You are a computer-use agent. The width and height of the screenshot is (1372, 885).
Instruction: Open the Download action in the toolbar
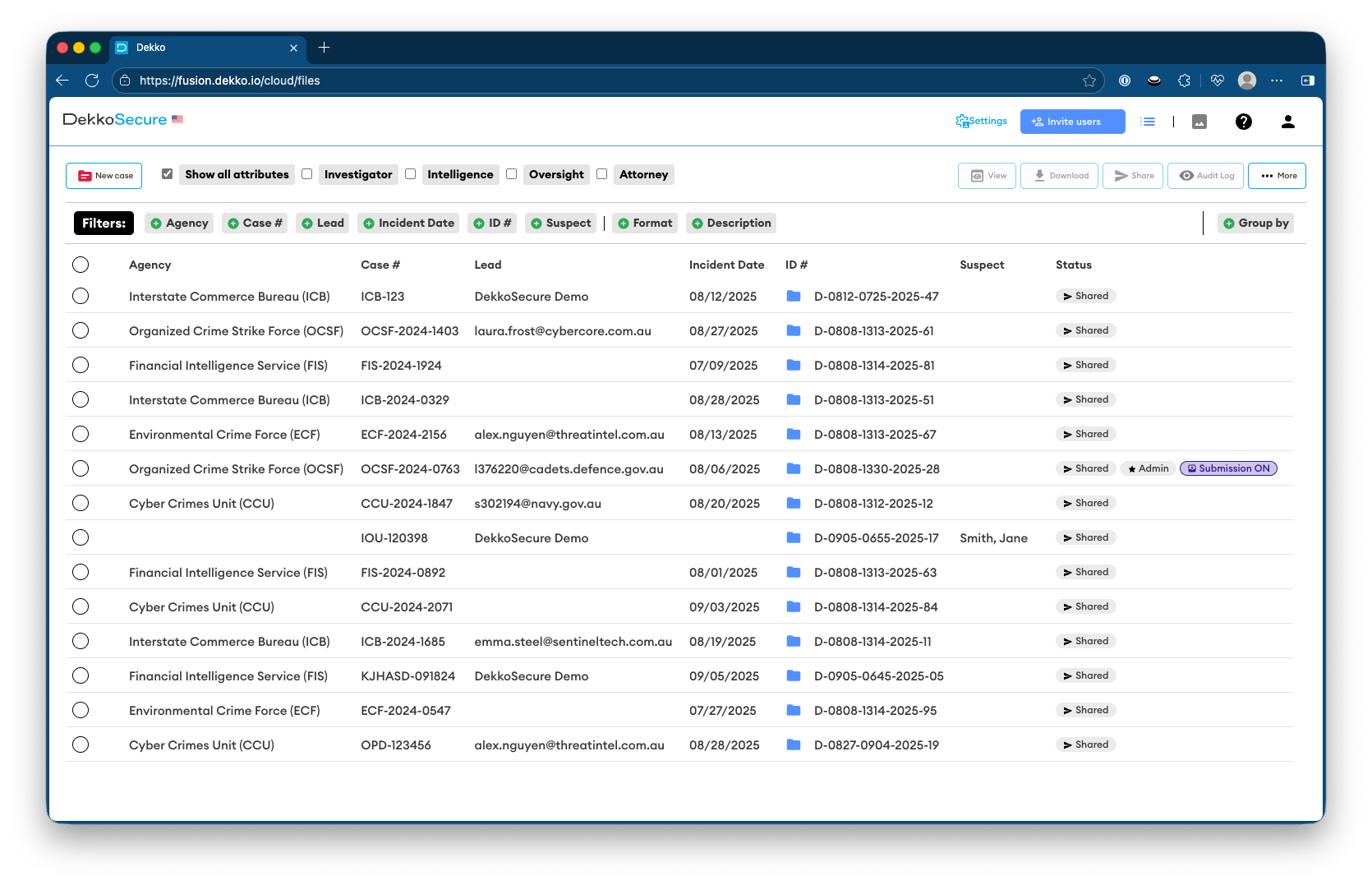[1059, 175]
